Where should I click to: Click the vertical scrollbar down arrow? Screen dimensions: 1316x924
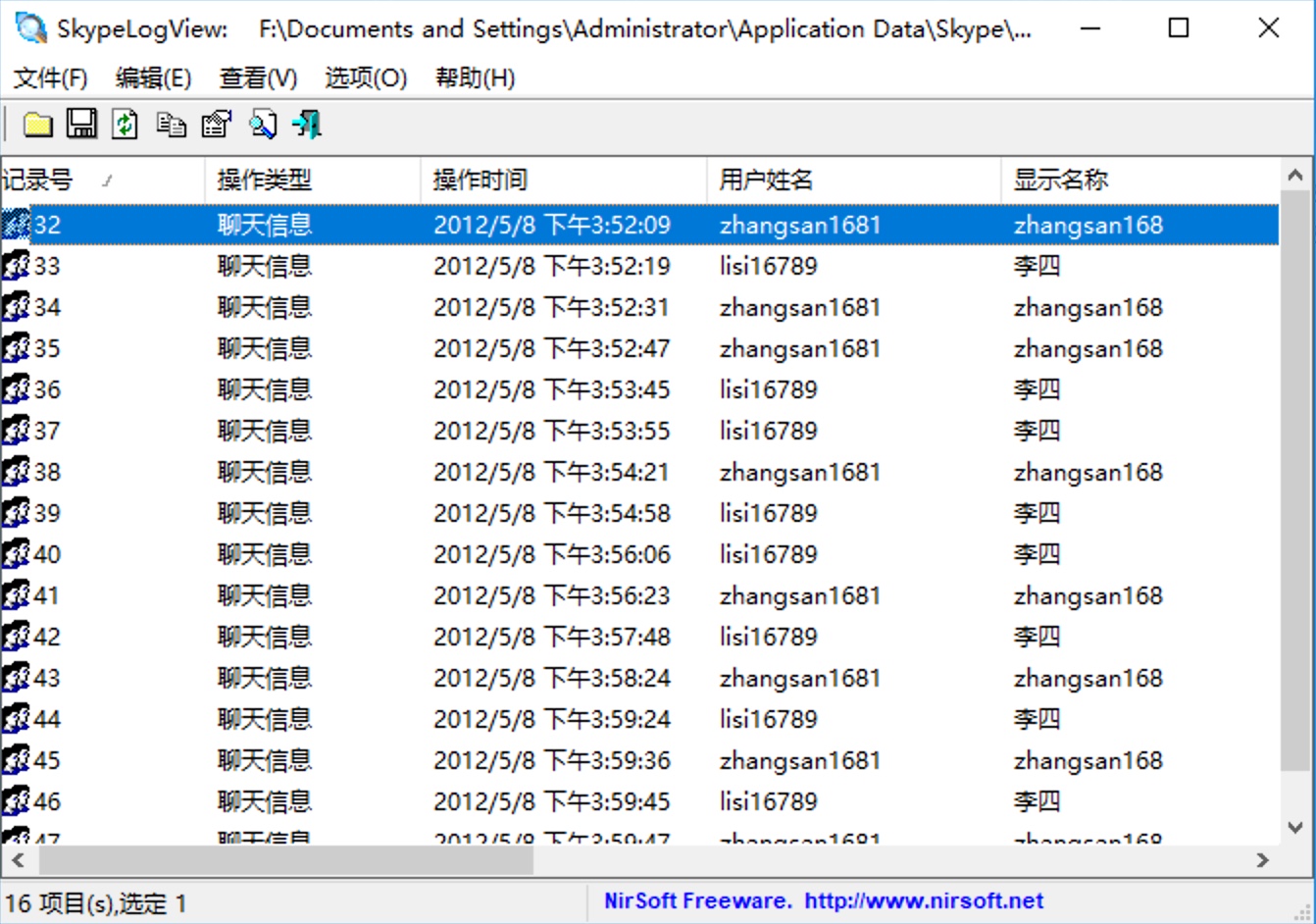click(x=1294, y=827)
